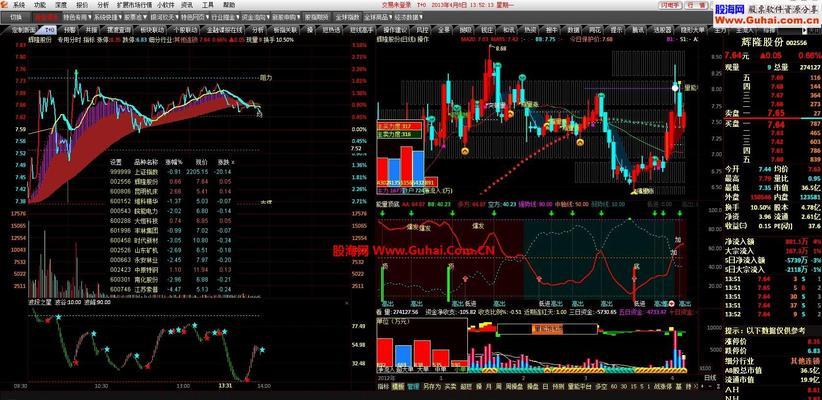Switch to the 数据 tab
The width and height of the screenshot is (822, 400).
click(x=573, y=30)
